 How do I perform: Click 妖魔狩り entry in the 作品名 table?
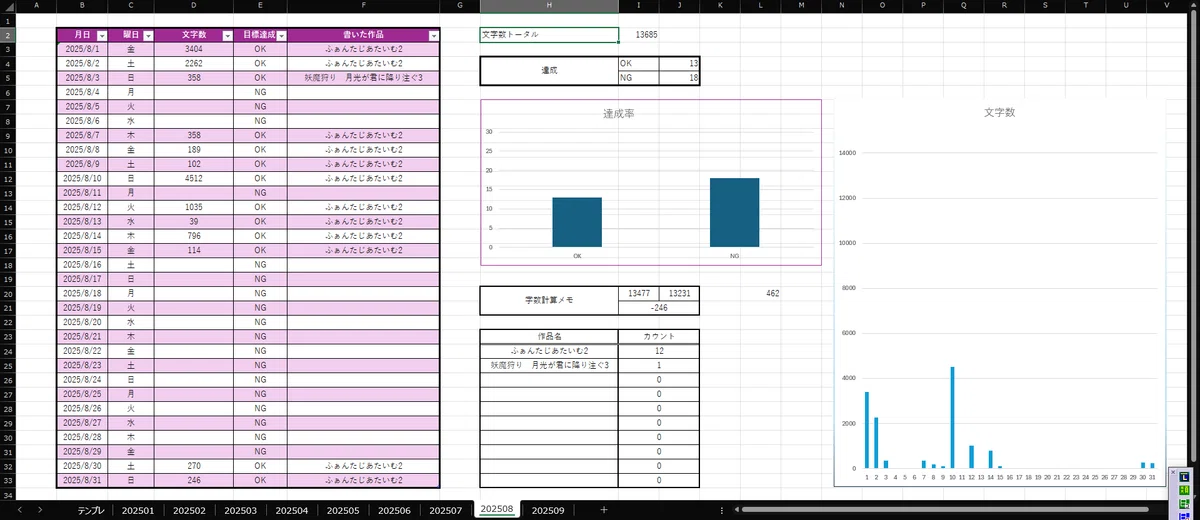549,366
